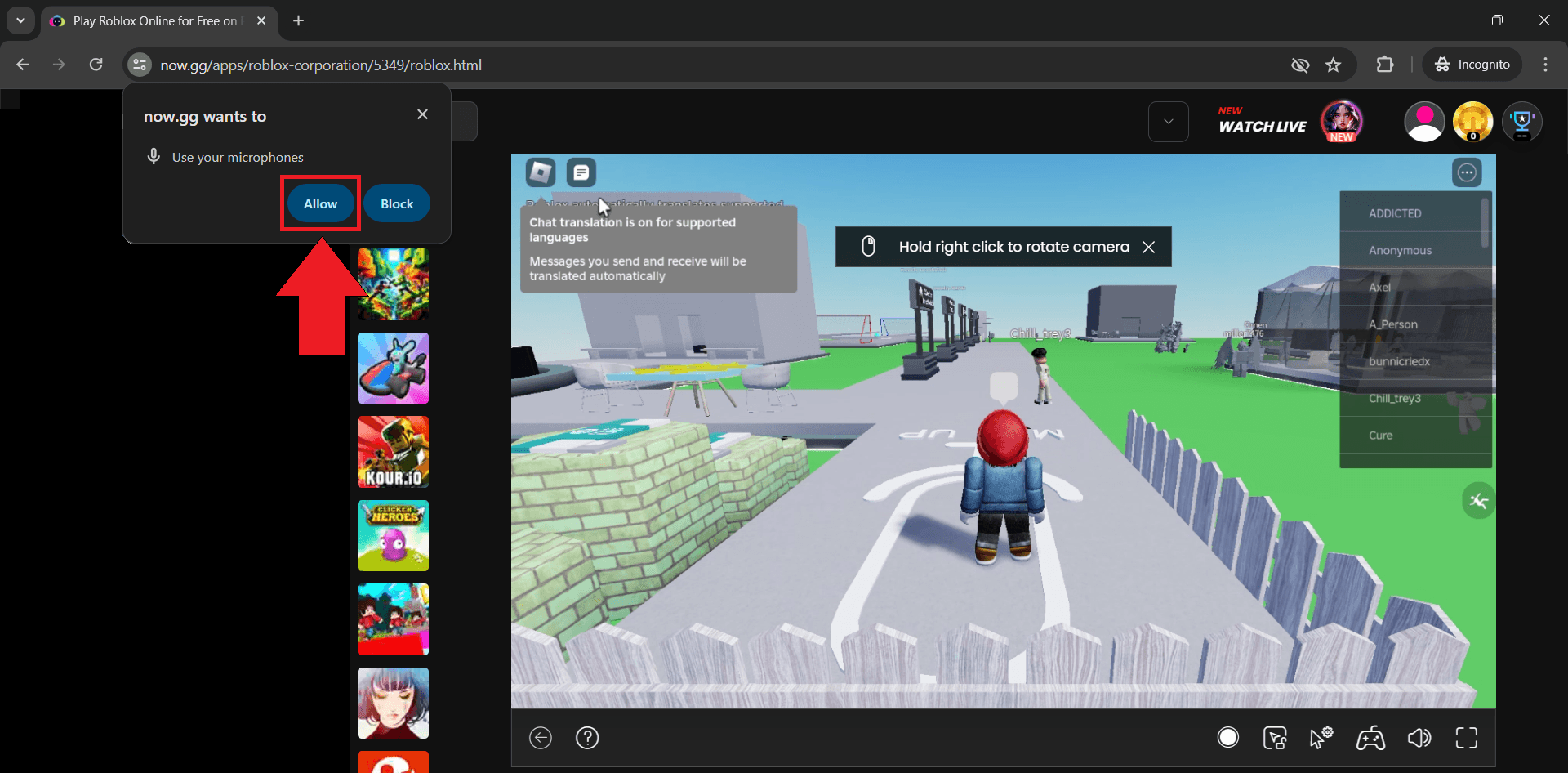
Task: Click the live streamer avatar with NEW badge
Action: 1342,121
